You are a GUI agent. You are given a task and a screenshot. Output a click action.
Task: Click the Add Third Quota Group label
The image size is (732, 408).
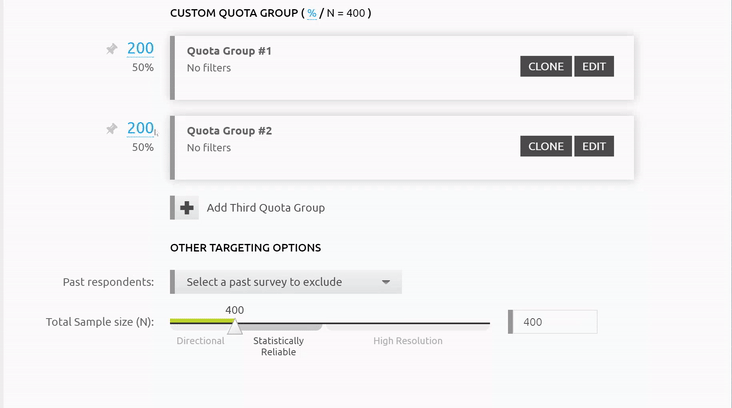click(x=265, y=208)
